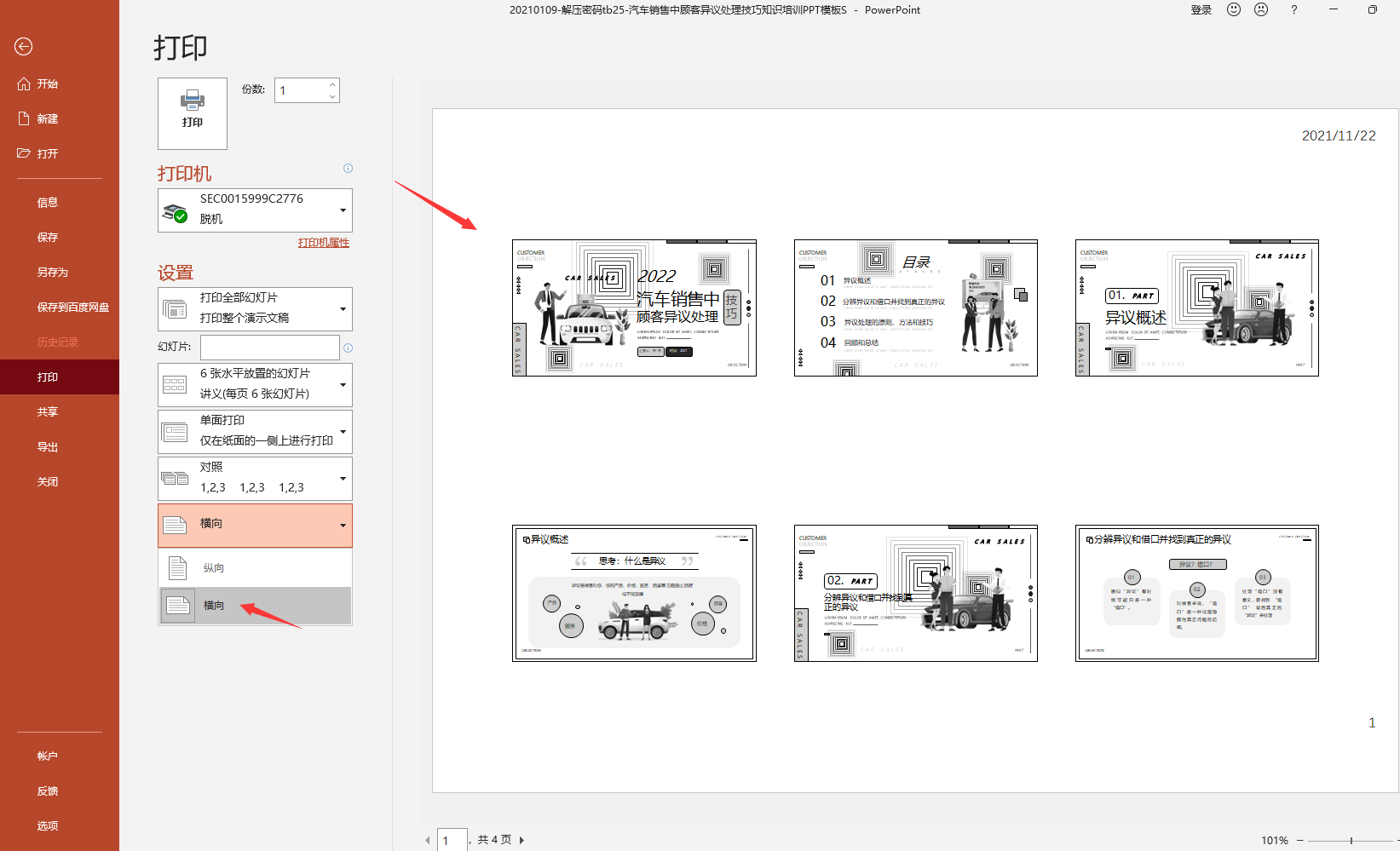
Task: Choose 另存为 in the sidebar
Action: tap(53, 272)
